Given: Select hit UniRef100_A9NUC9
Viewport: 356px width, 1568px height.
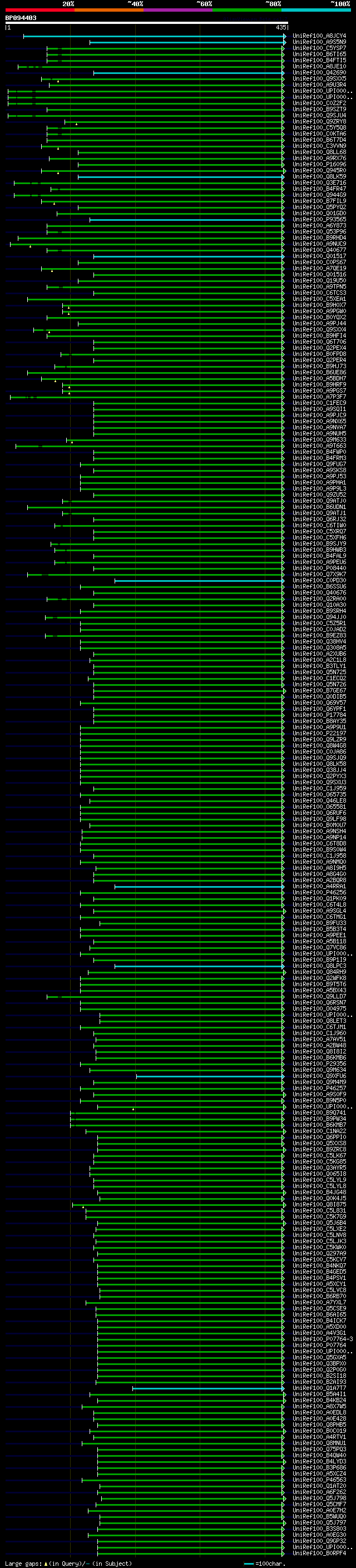Looking at the screenshot, I should coord(319,244).
